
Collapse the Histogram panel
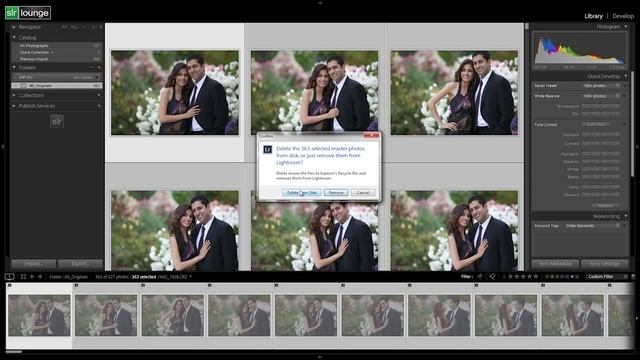point(626,27)
